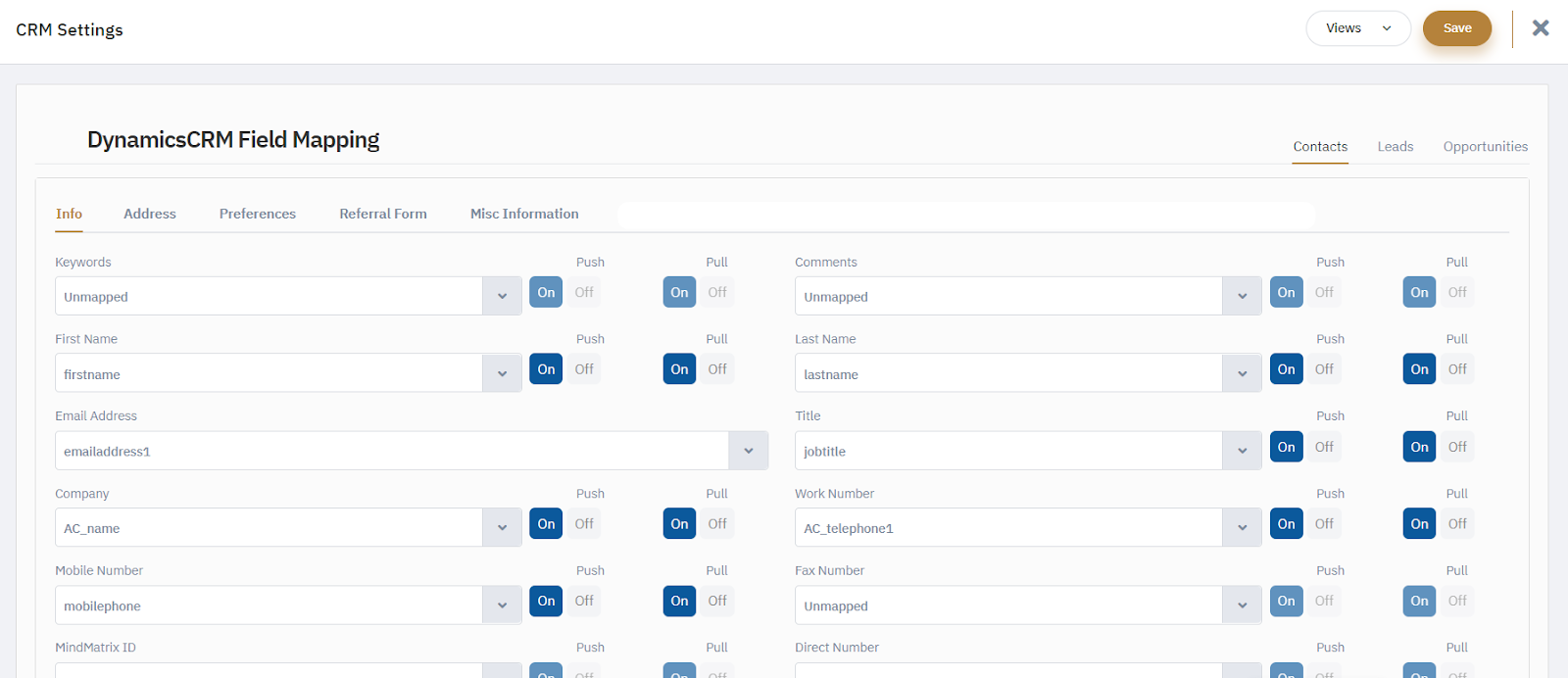The width and height of the screenshot is (1568, 678).
Task: Switch to the Opportunities tab
Action: 1486,147
